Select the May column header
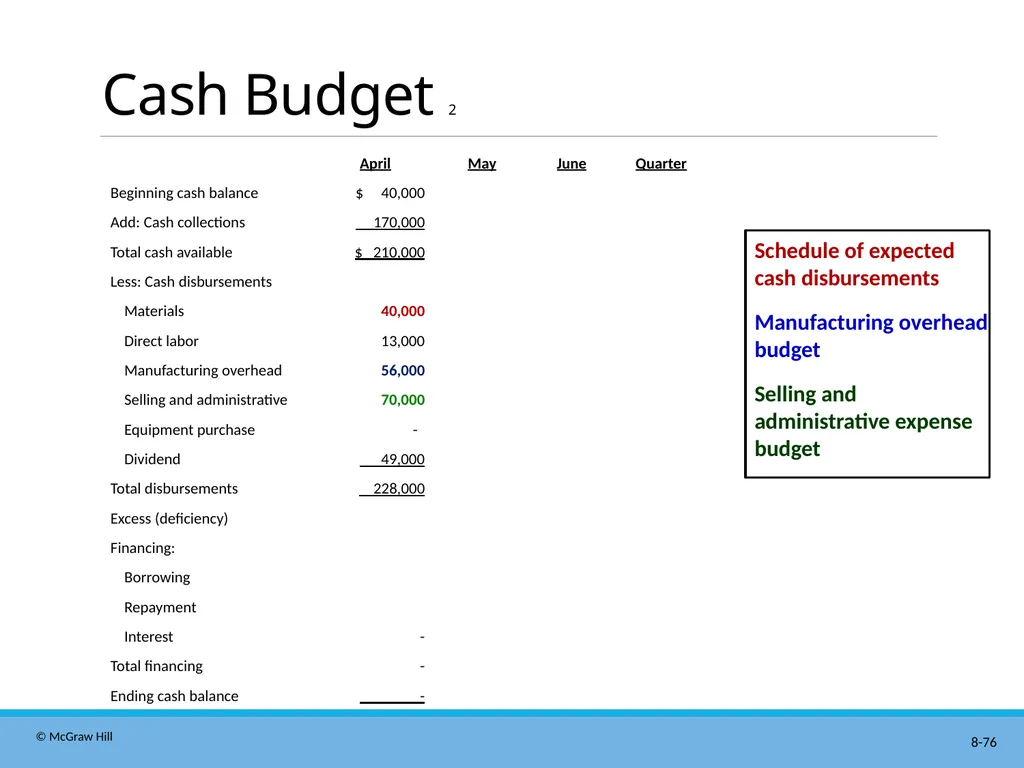 482,164
